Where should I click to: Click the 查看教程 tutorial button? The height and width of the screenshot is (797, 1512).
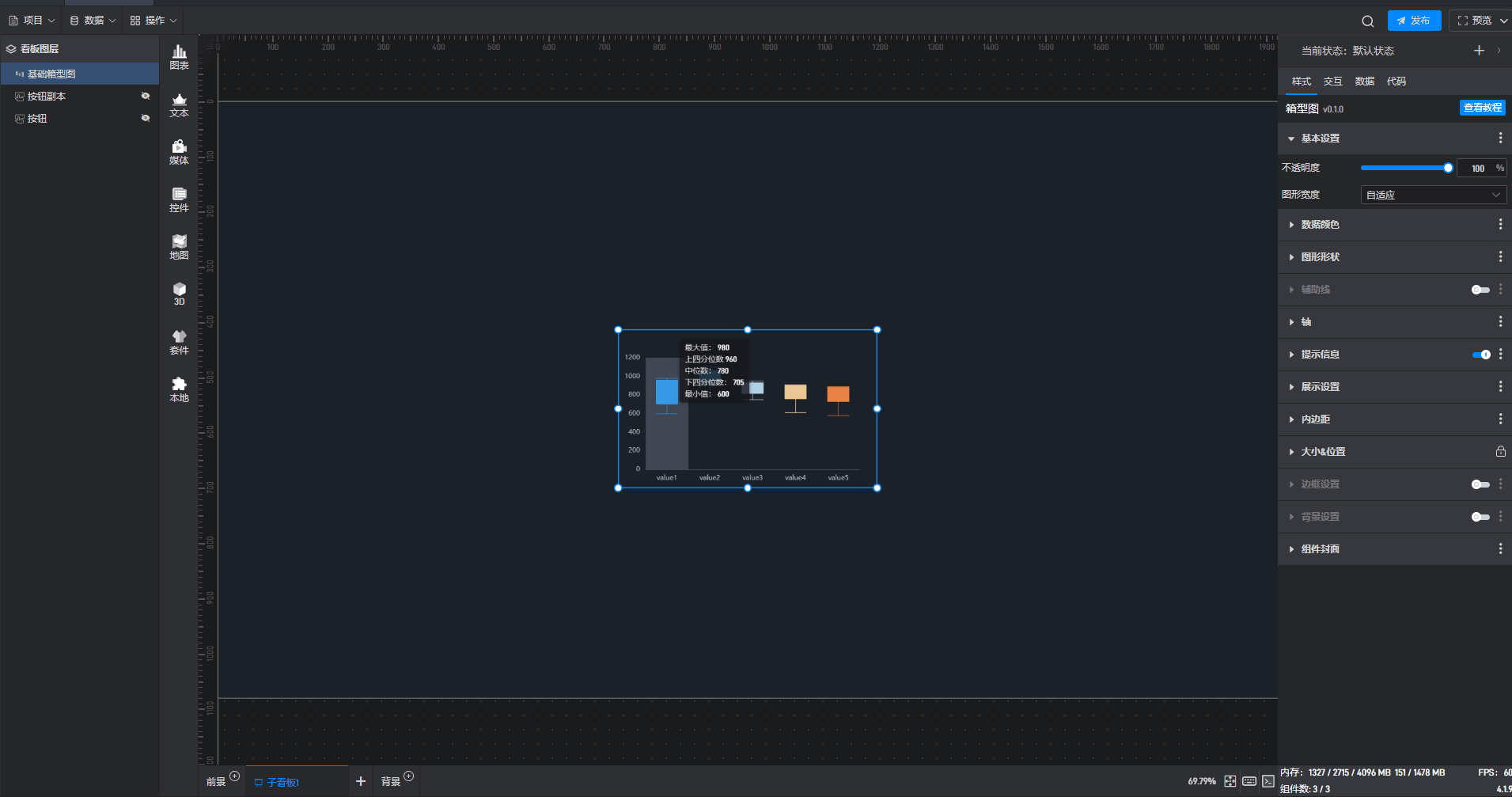1482,108
